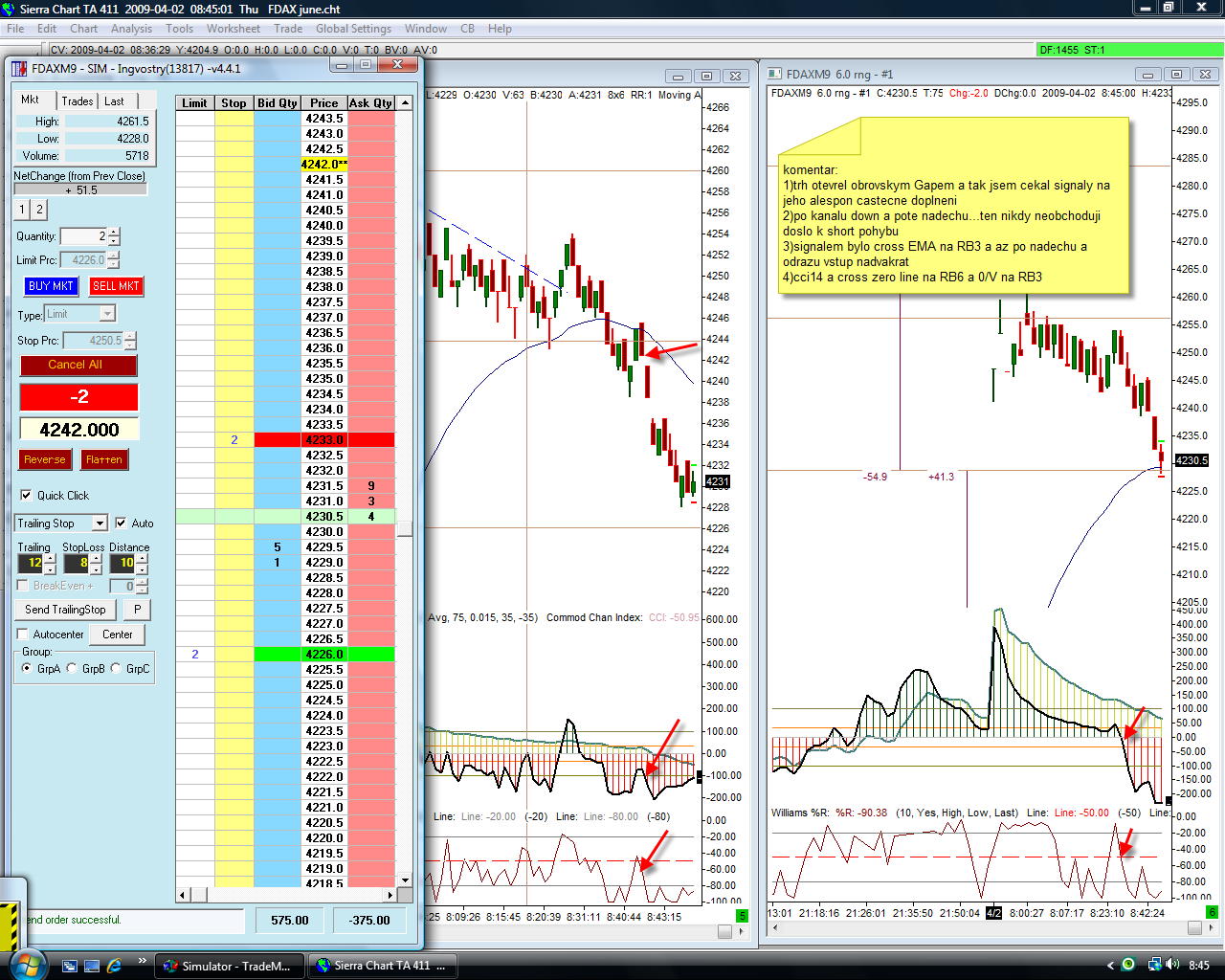
Task: Click the Stop cell at price 4233.0
Action: click(234, 440)
